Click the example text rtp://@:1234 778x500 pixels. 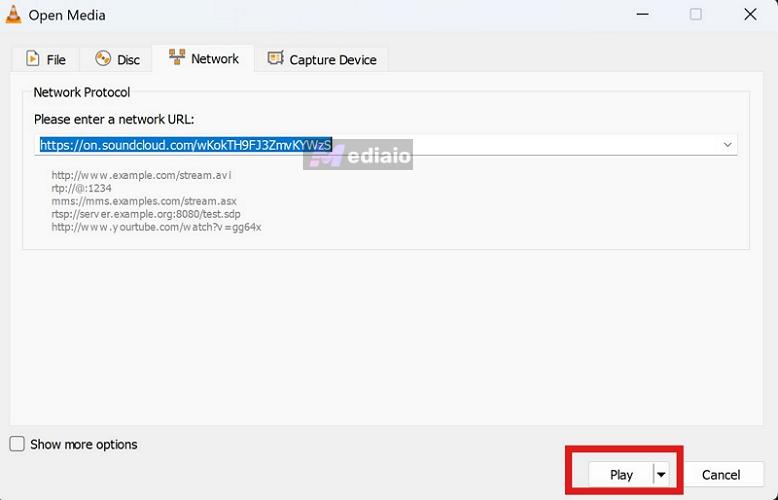coord(81,188)
